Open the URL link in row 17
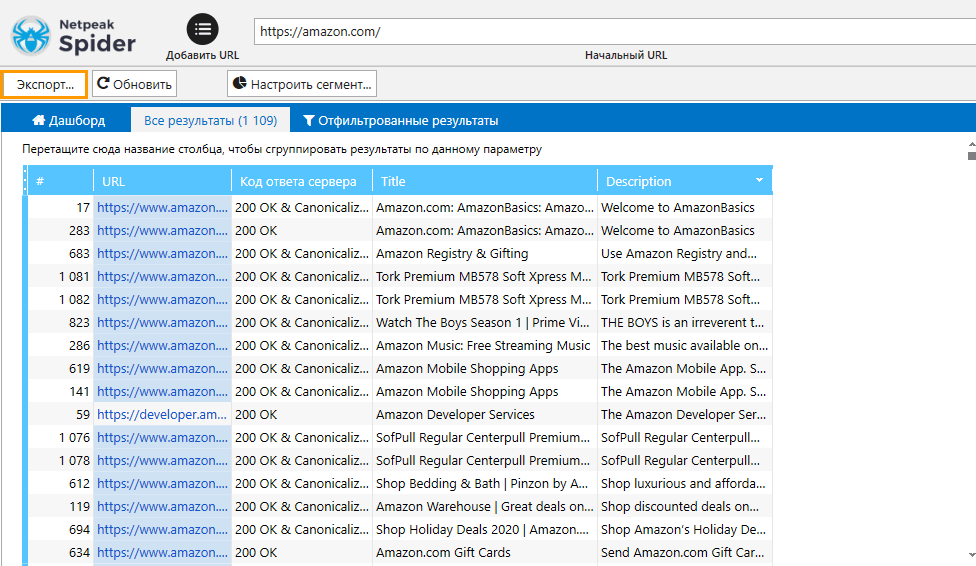 [x=162, y=207]
